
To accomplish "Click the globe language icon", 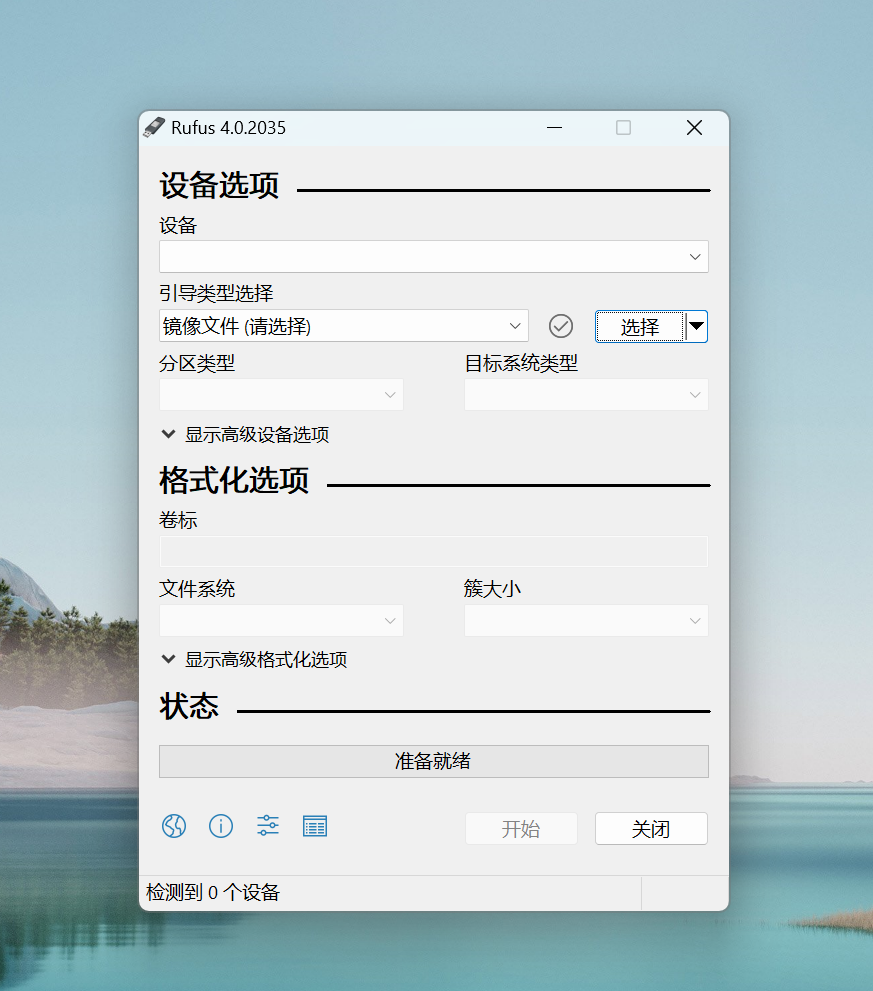I will 174,826.
